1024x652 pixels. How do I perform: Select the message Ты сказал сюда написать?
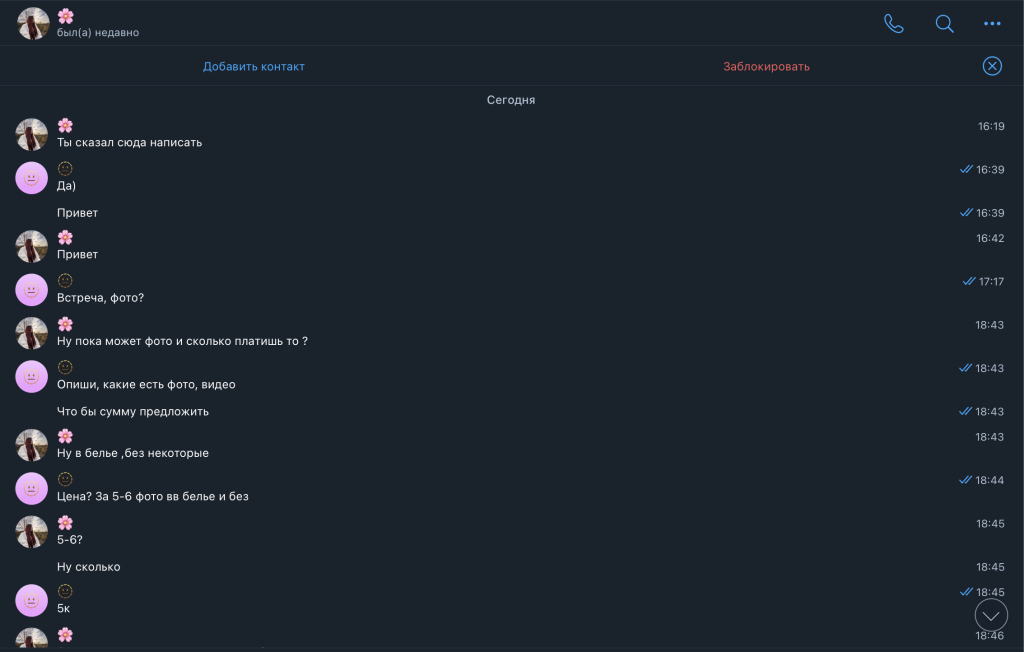130,142
